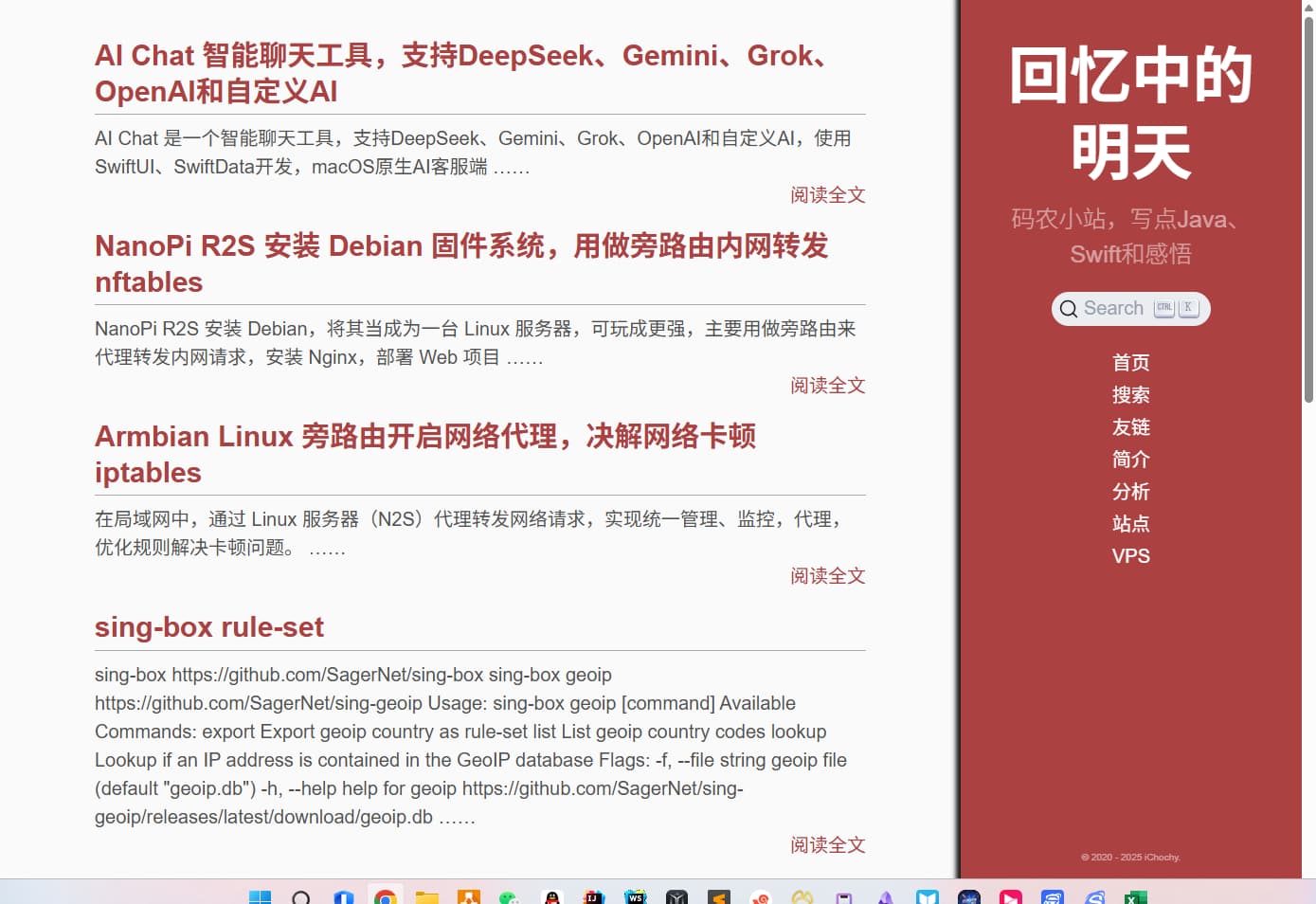This screenshot has height=904, width=1316.
Task: Click the magnifier icon in Search box
Action: pyautogui.click(x=1068, y=309)
